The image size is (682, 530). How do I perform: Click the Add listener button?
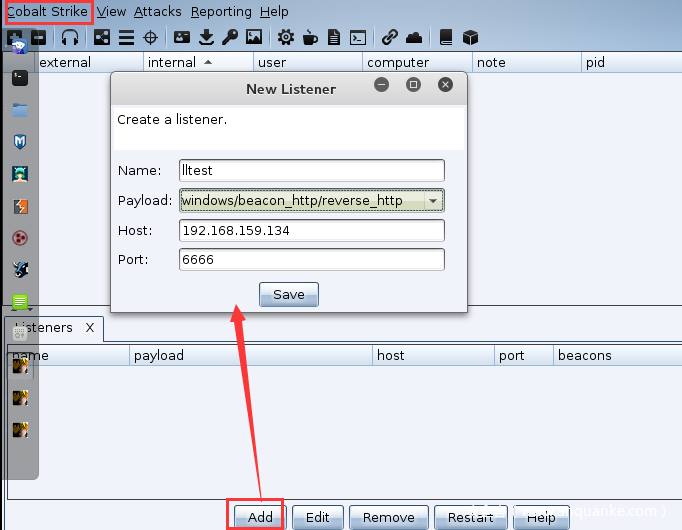pos(260,517)
